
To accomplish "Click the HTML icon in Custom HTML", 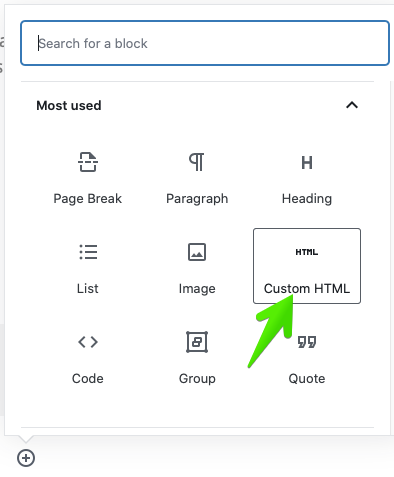I will [307, 252].
